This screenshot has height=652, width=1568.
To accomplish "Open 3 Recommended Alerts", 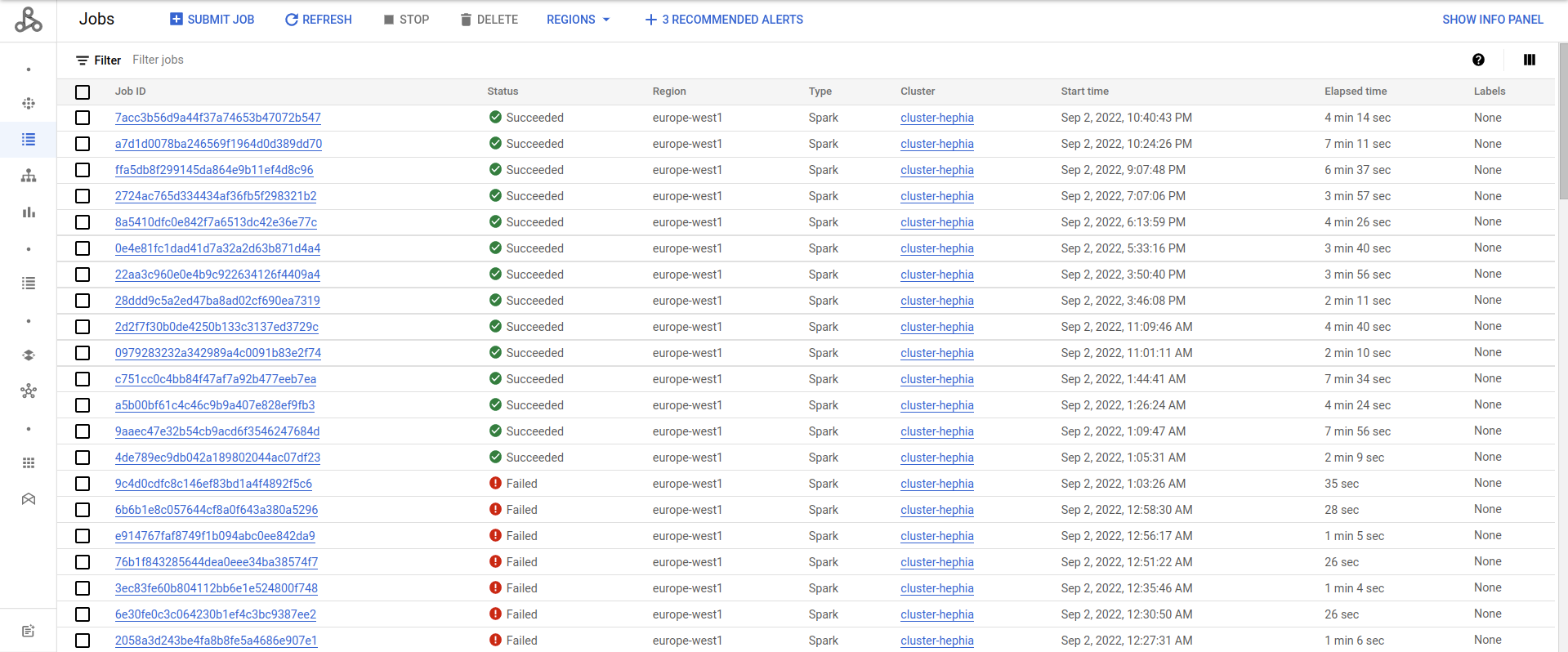I will 724,20.
